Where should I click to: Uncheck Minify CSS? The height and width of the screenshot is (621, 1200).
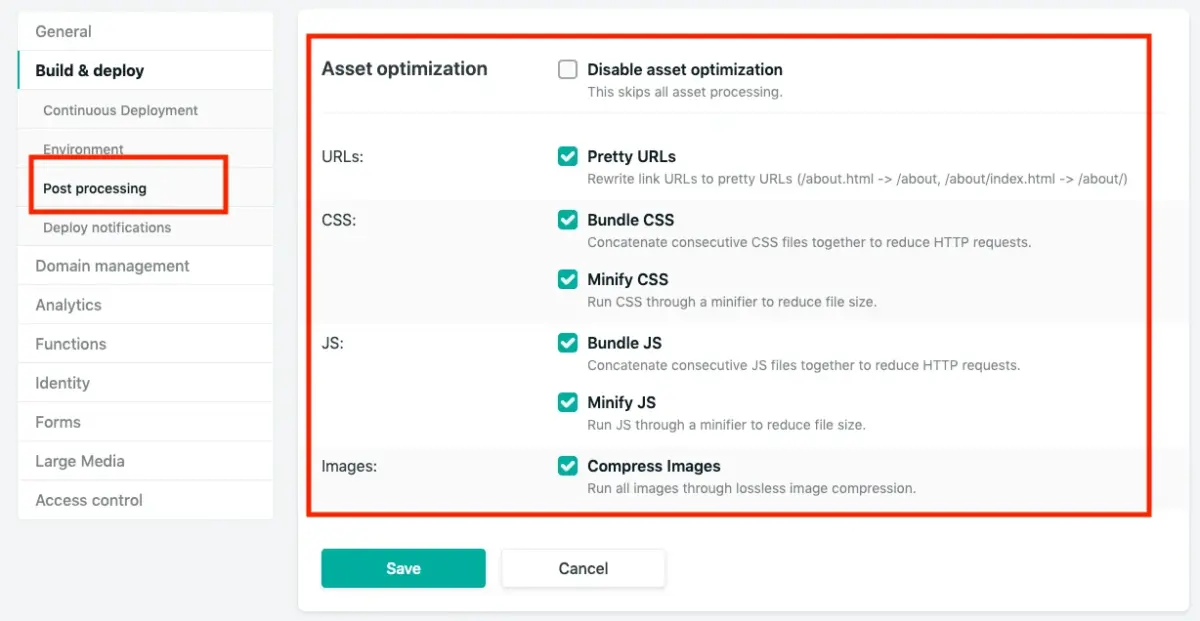coord(567,279)
